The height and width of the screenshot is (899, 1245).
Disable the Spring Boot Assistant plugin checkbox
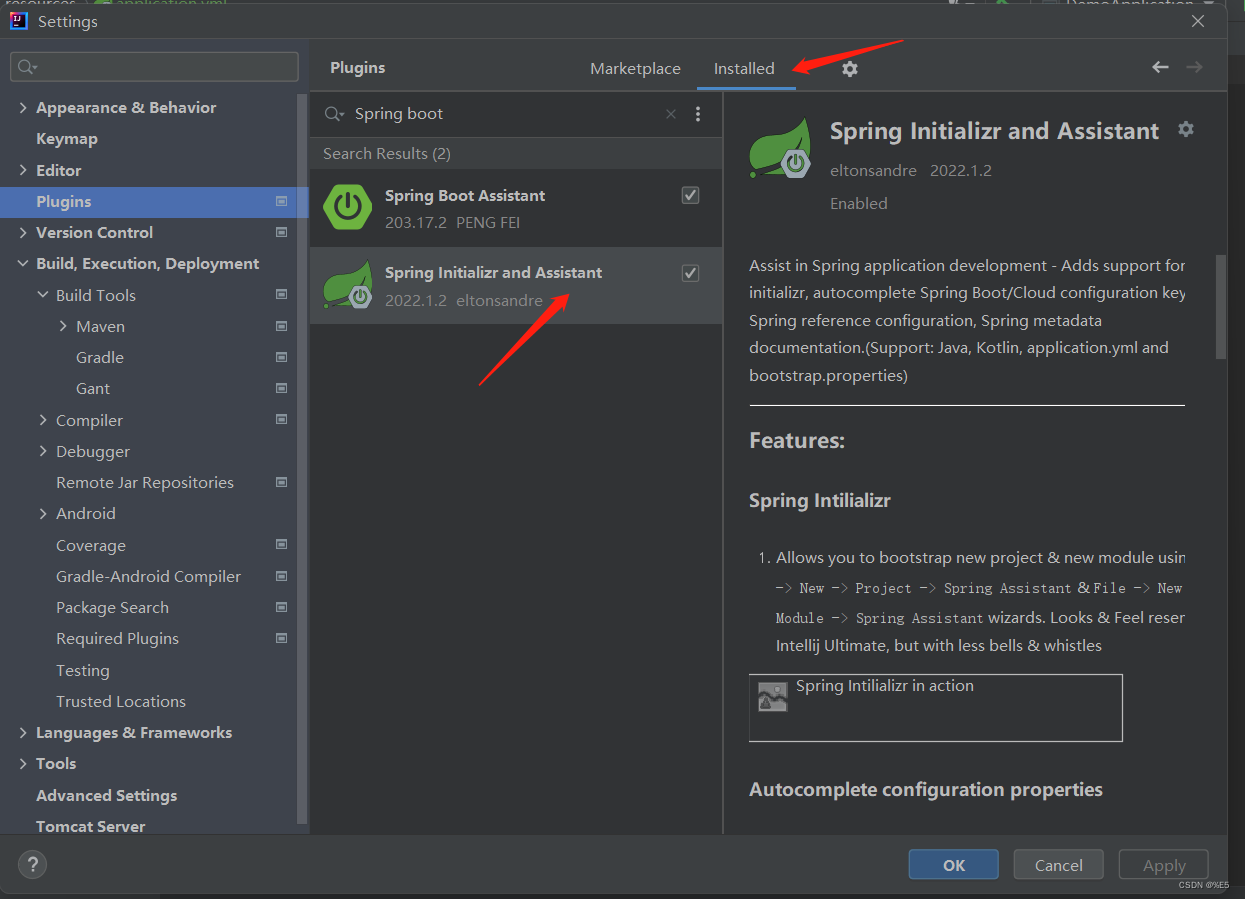pos(690,195)
